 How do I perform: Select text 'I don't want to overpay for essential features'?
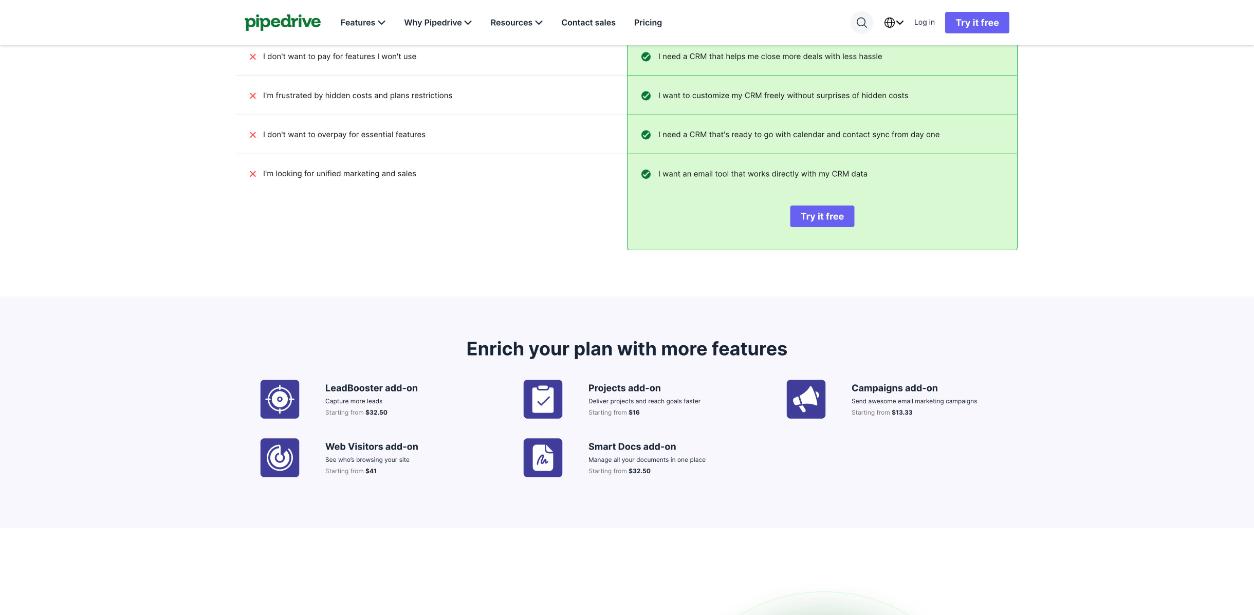(x=344, y=135)
